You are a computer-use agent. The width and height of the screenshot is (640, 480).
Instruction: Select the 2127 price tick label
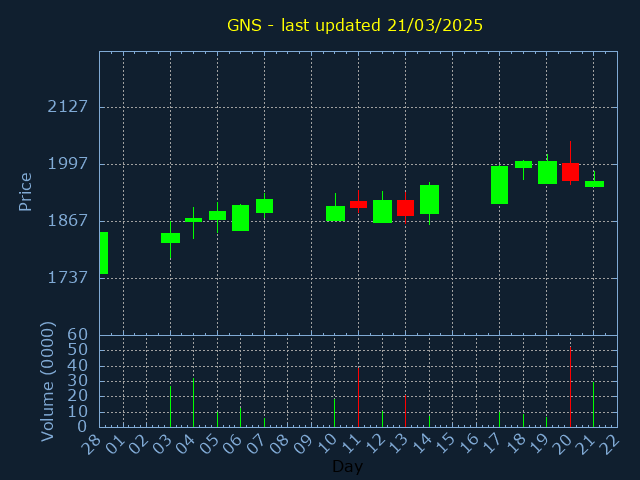pos(68,107)
